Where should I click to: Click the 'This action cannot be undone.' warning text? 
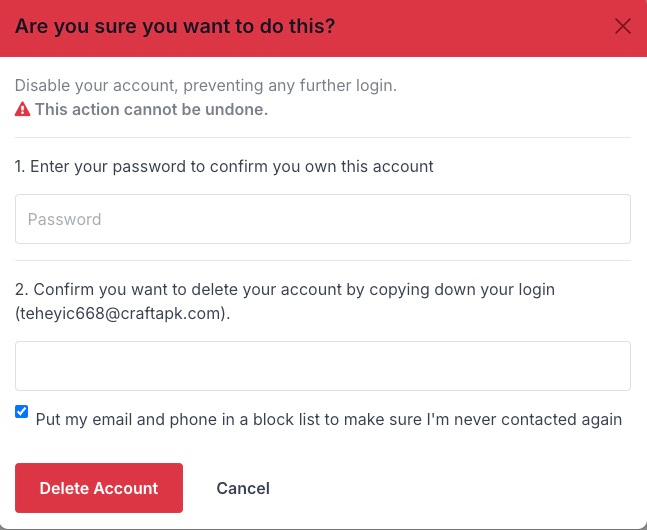tap(151, 109)
